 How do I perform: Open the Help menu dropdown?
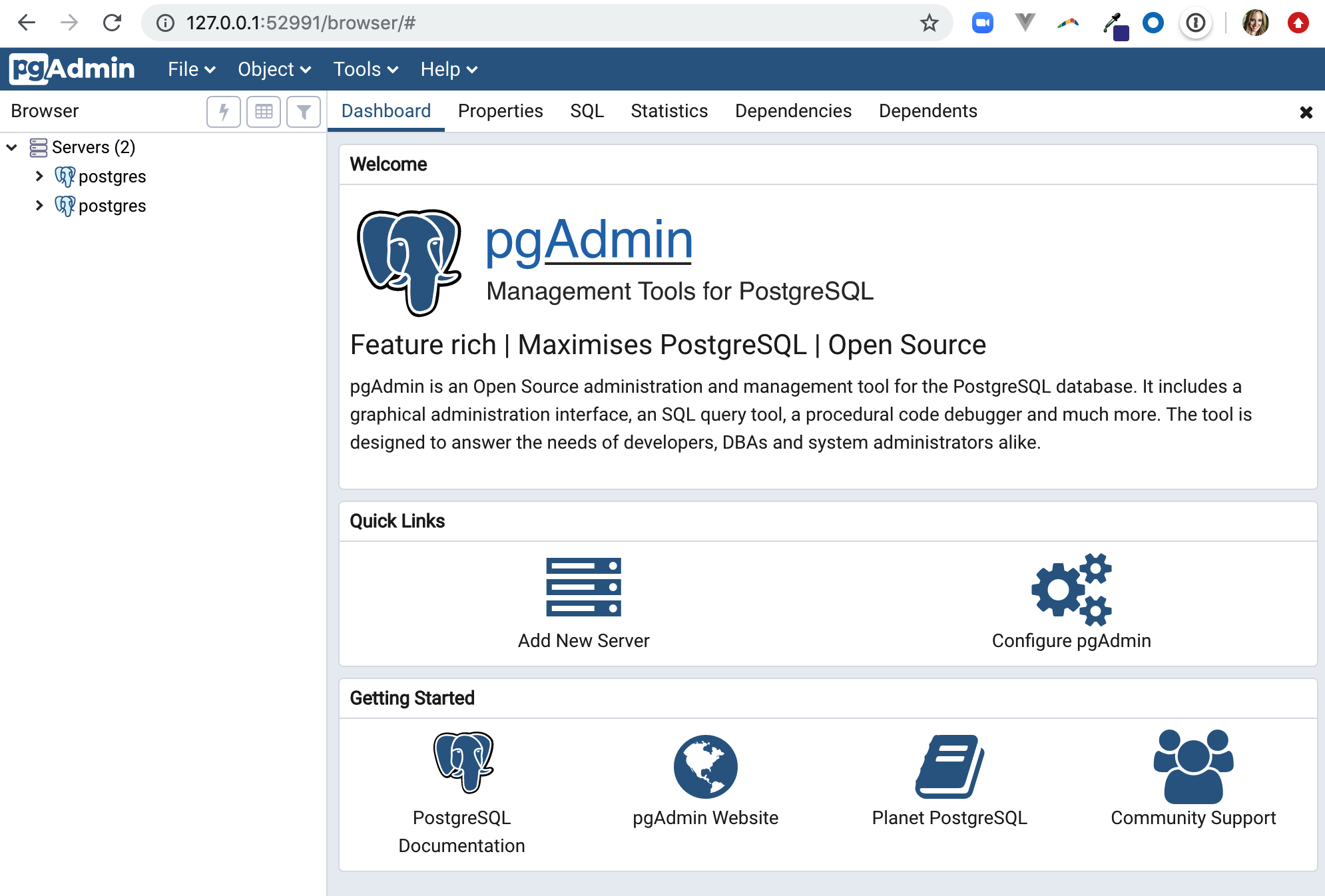click(x=449, y=69)
